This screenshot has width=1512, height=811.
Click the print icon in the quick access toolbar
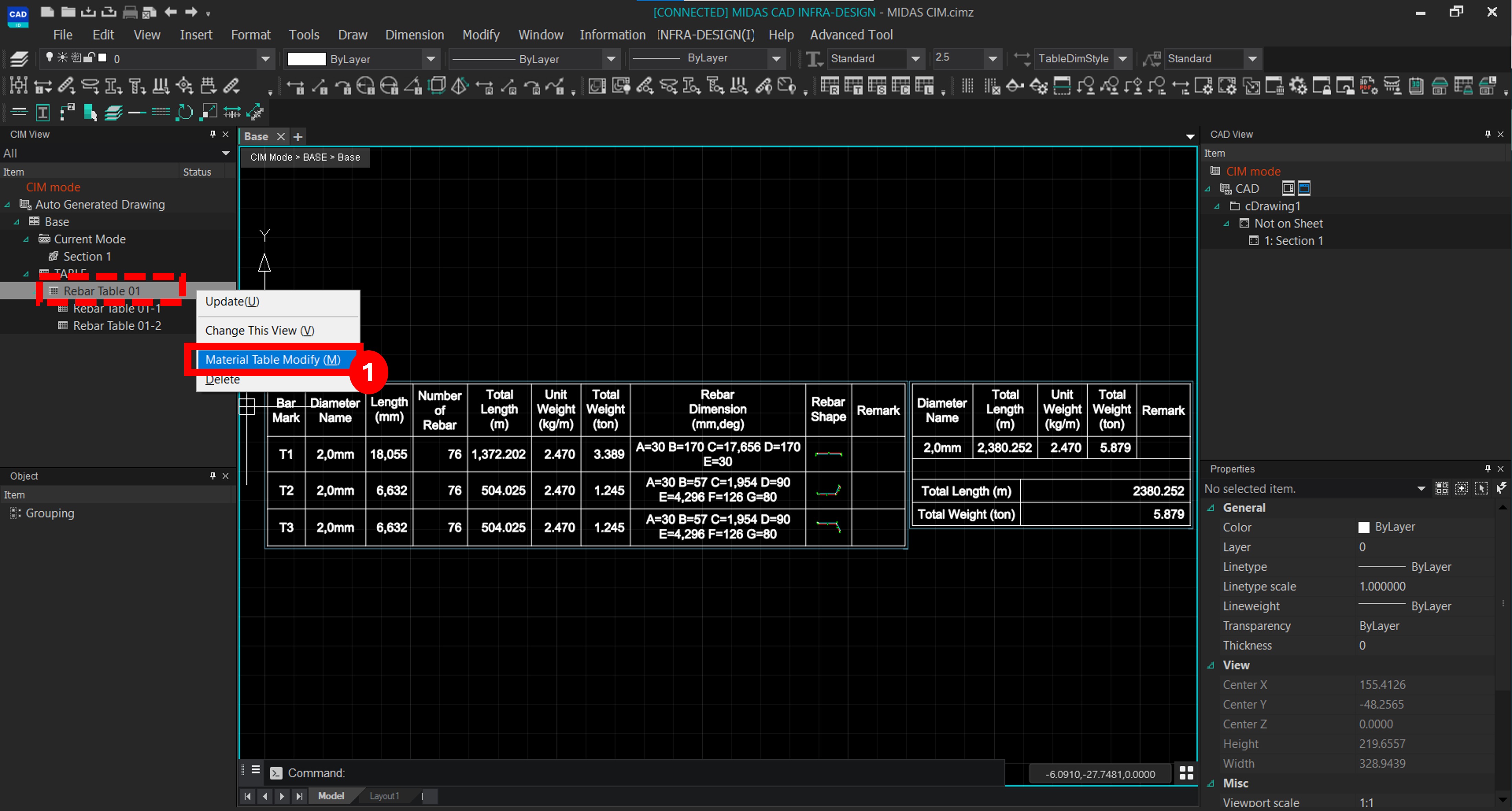point(130,12)
